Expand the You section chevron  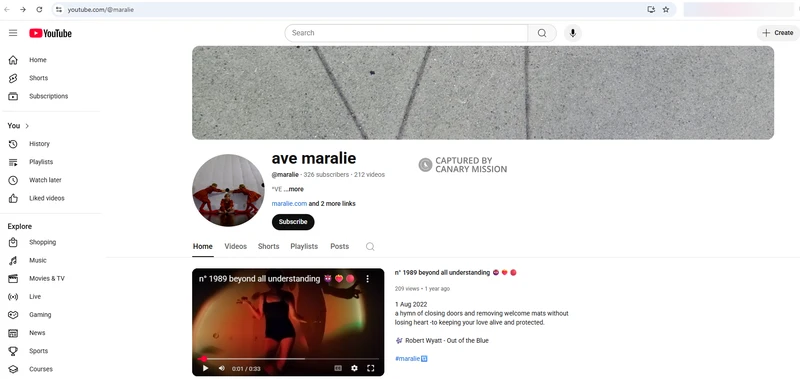click(27, 126)
